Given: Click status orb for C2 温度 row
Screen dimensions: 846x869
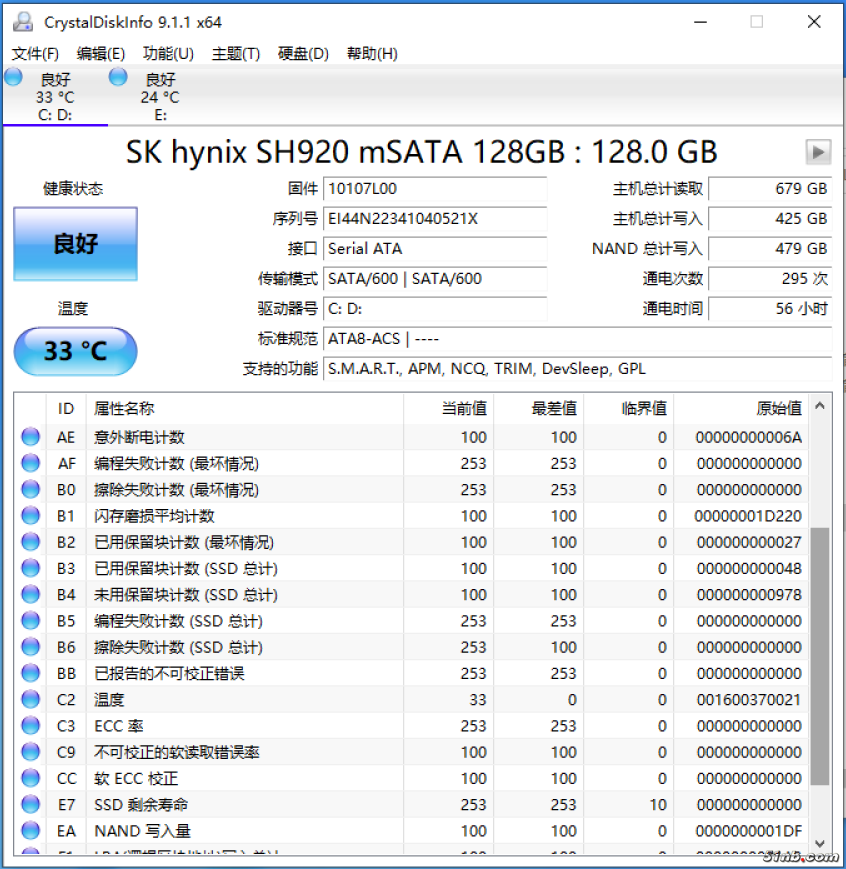Looking at the screenshot, I should point(31,700).
